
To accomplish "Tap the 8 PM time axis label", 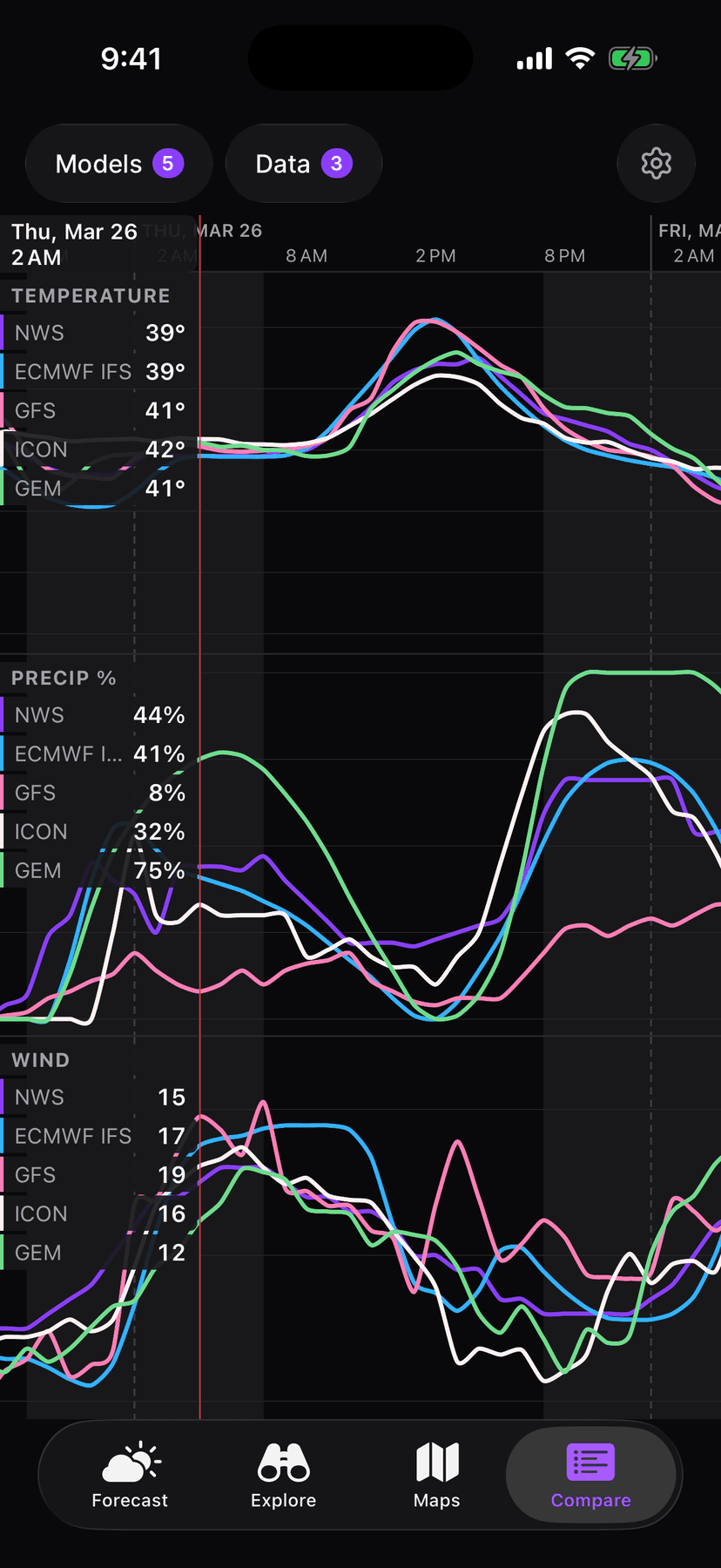I will [564, 256].
